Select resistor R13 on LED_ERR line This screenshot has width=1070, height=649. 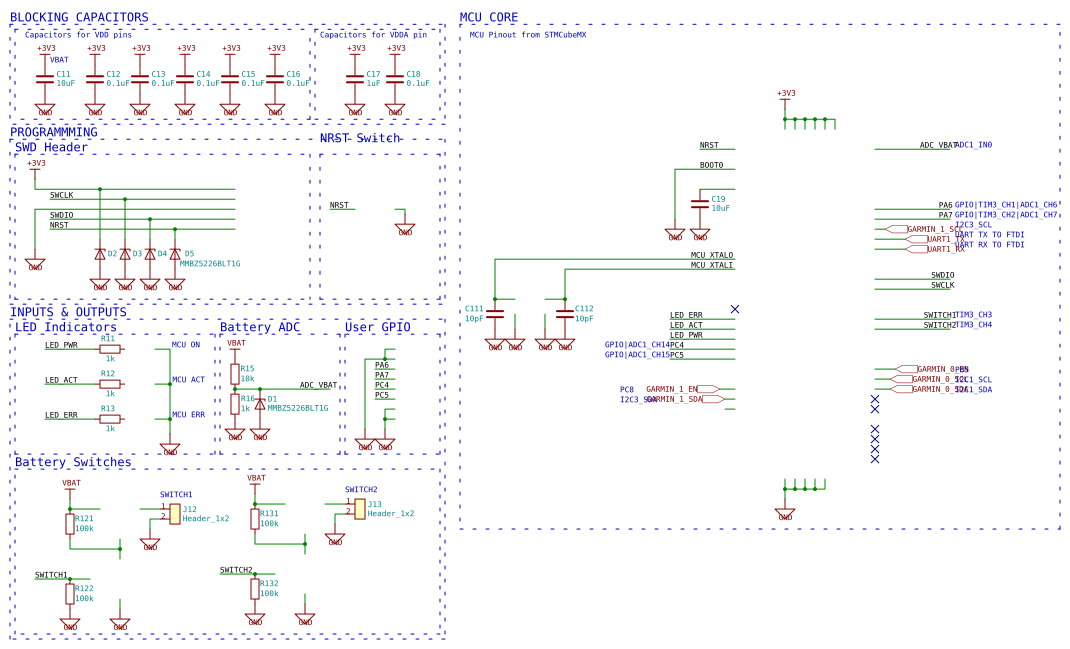point(110,419)
